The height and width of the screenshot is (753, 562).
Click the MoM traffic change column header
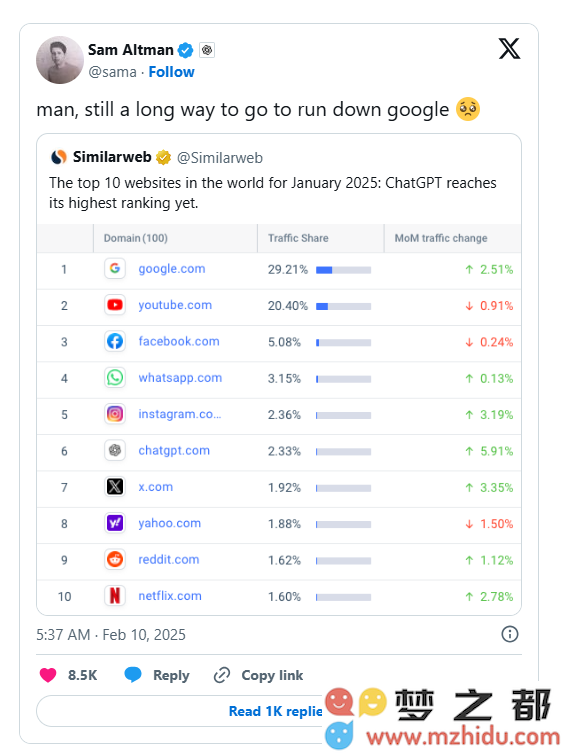coord(441,238)
